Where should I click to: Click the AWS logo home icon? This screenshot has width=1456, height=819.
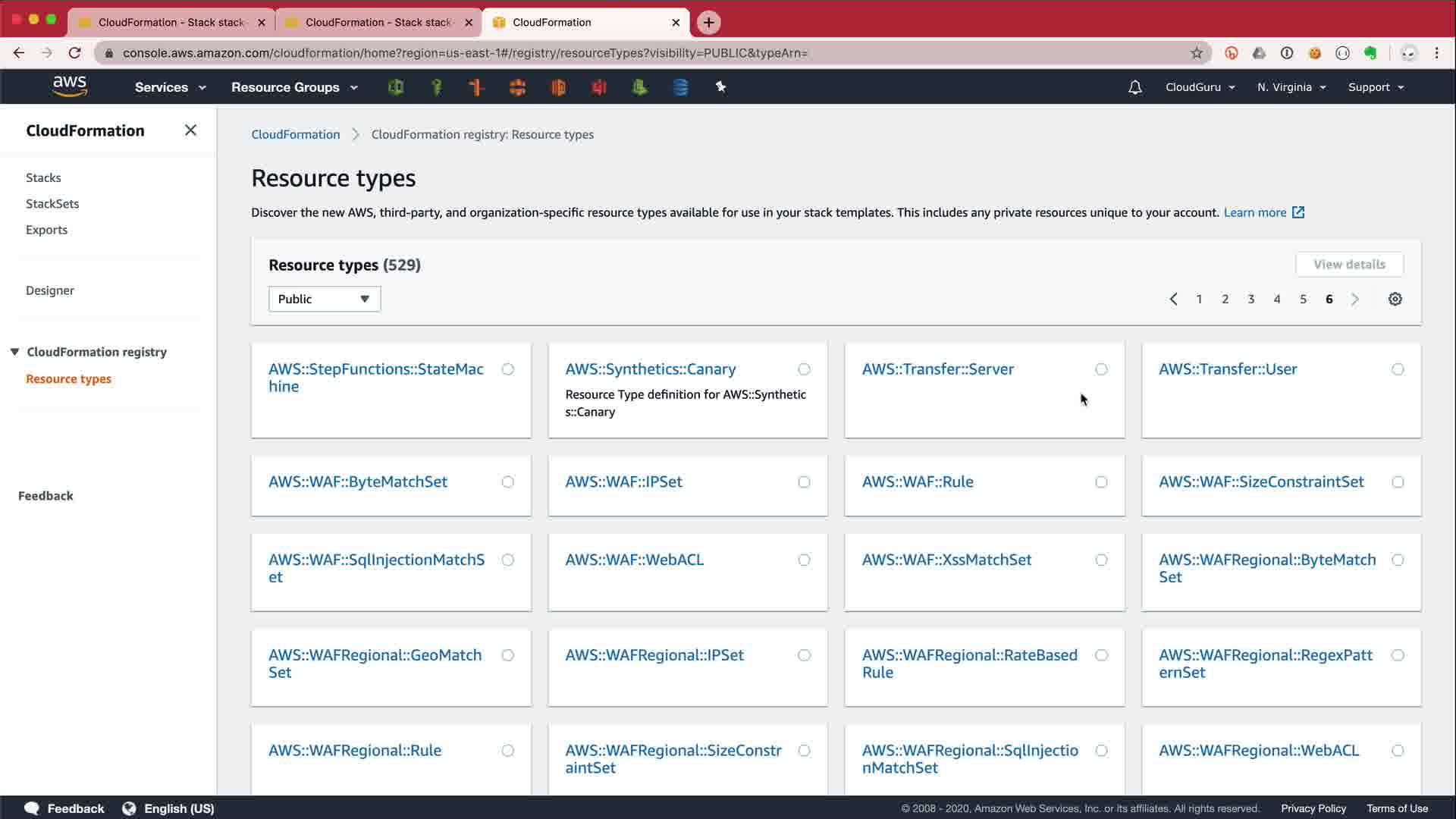[x=70, y=86]
